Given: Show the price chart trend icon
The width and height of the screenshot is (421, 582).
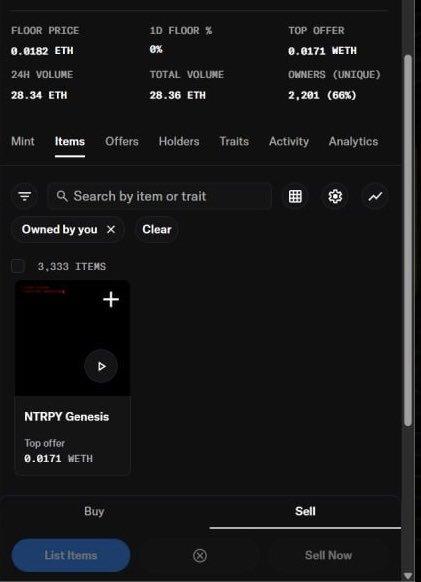Looking at the screenshot, I should [x=375, y=196].
